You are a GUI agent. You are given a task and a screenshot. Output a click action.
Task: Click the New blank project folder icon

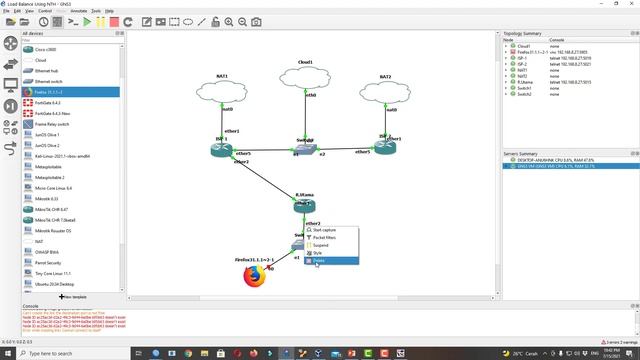[11, 22]
